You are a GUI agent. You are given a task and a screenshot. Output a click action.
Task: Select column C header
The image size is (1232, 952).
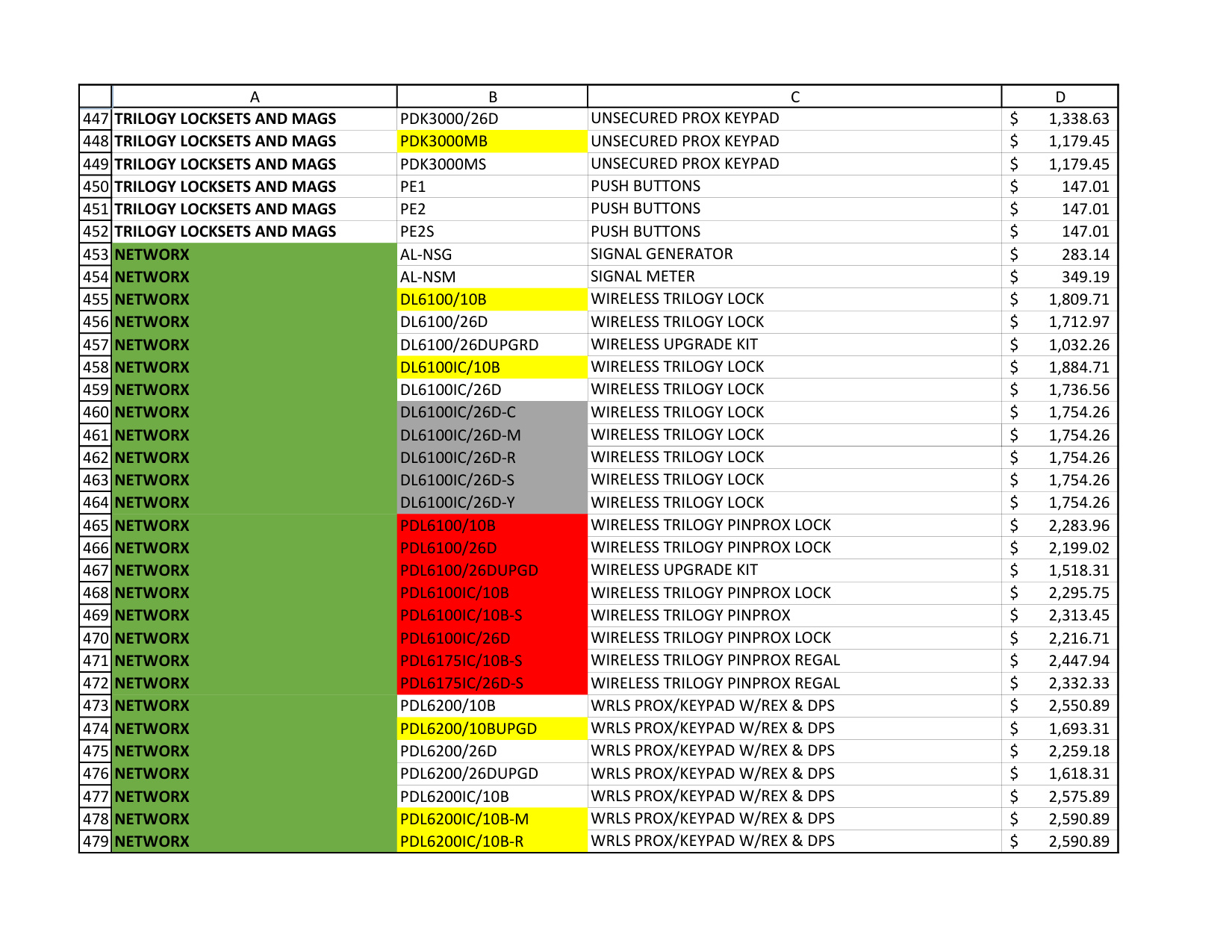(794, 97)
